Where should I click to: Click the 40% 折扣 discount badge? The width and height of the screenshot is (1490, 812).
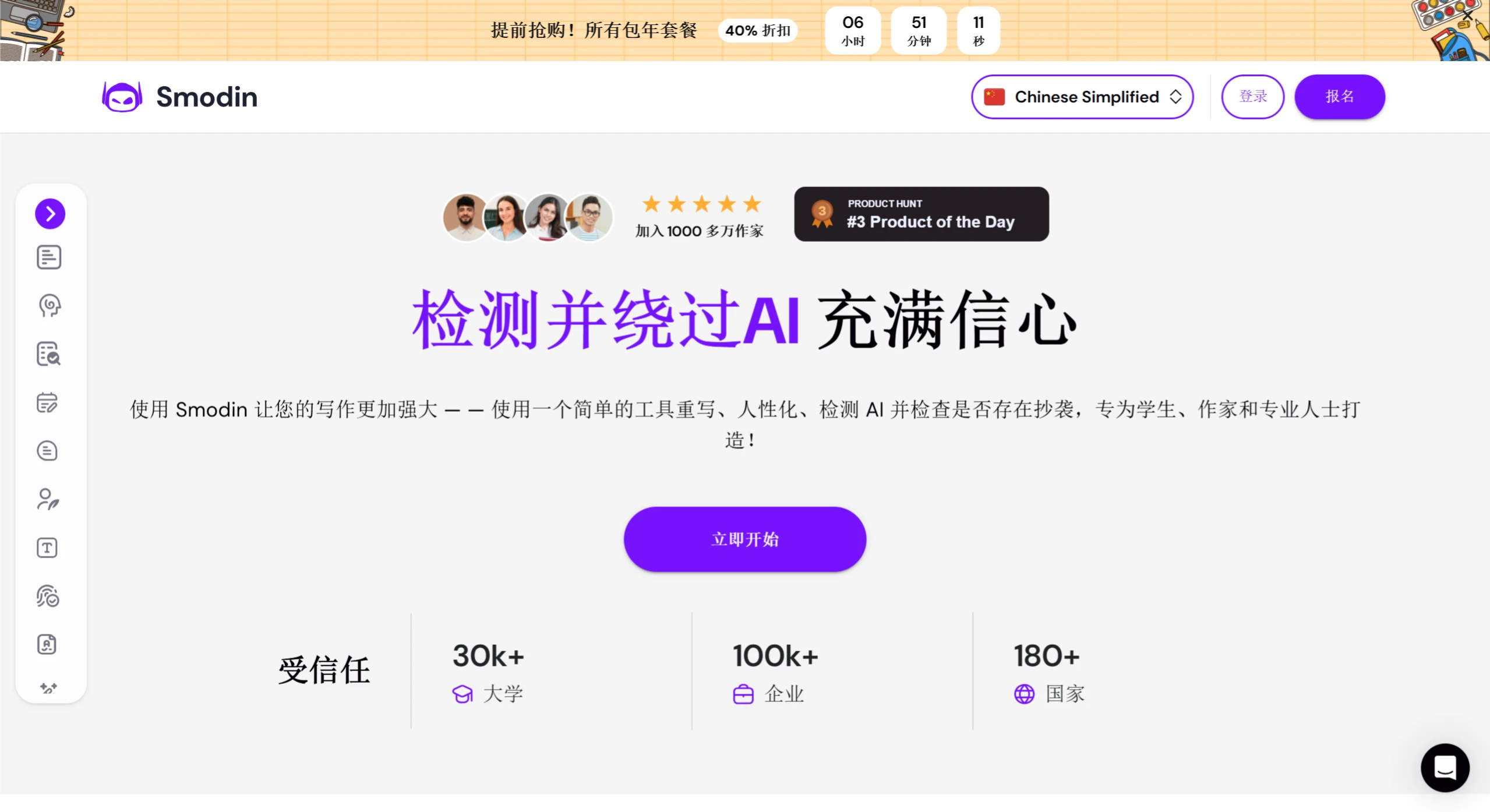[758, 30]
